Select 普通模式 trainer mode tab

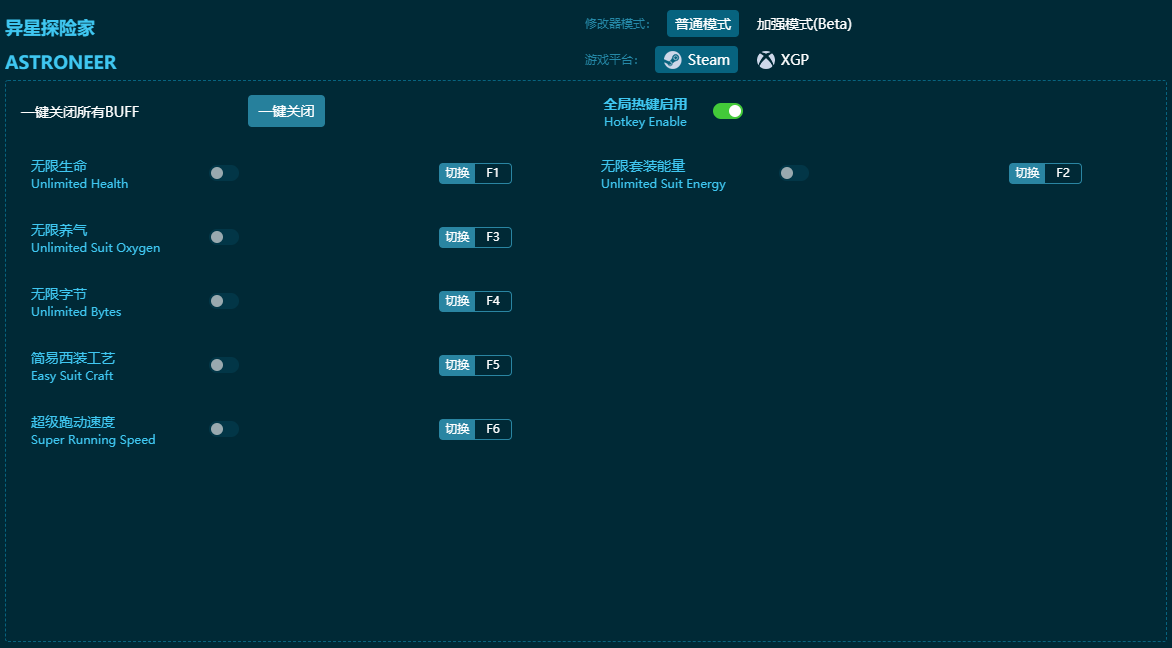pyautogui.click(x=702, y=24)
